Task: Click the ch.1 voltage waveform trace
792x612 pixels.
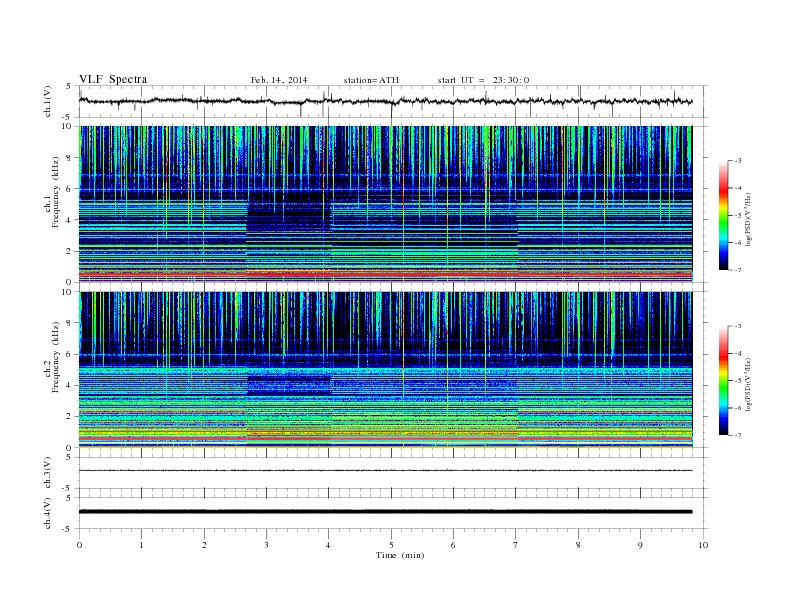Action: [x=385, y=101]
